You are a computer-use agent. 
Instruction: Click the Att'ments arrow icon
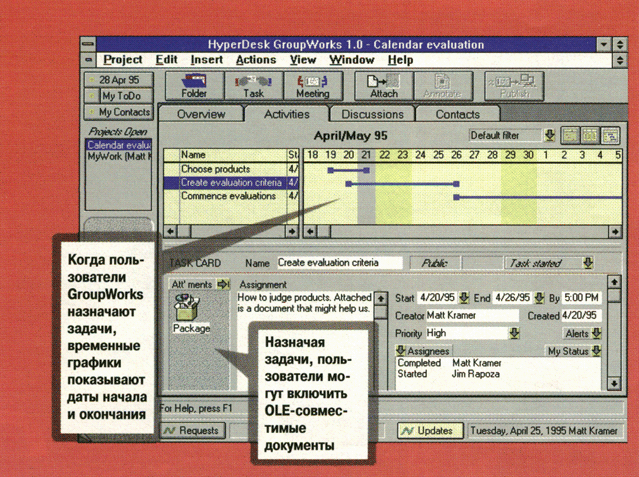[x=224, y=284]
